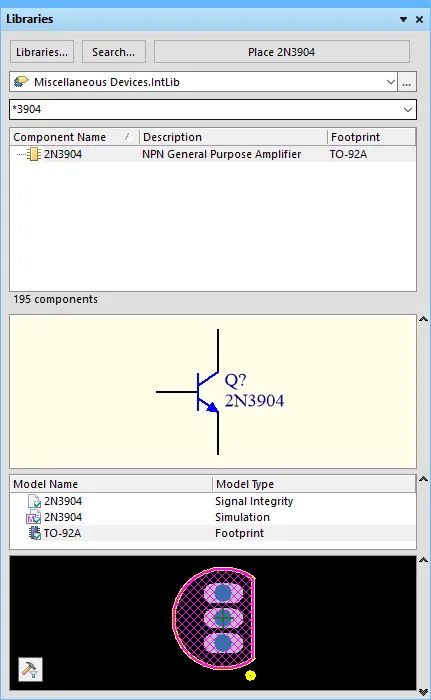Viewport: 431px width, 700px height.
Task: Select the 2N3904 component chip icon
Action: coord(34,154)
